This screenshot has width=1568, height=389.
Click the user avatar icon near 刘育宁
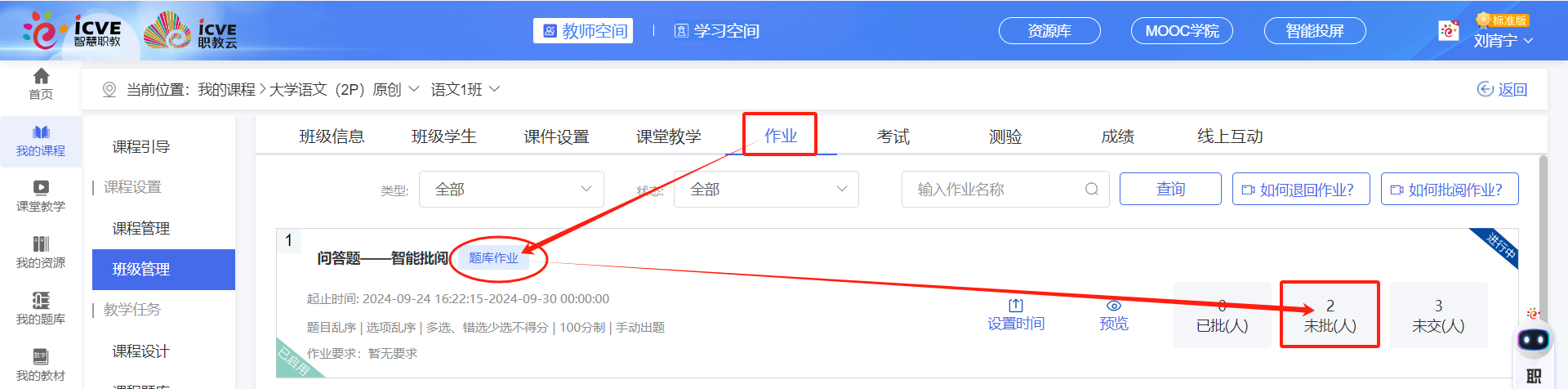point(1449,30)
